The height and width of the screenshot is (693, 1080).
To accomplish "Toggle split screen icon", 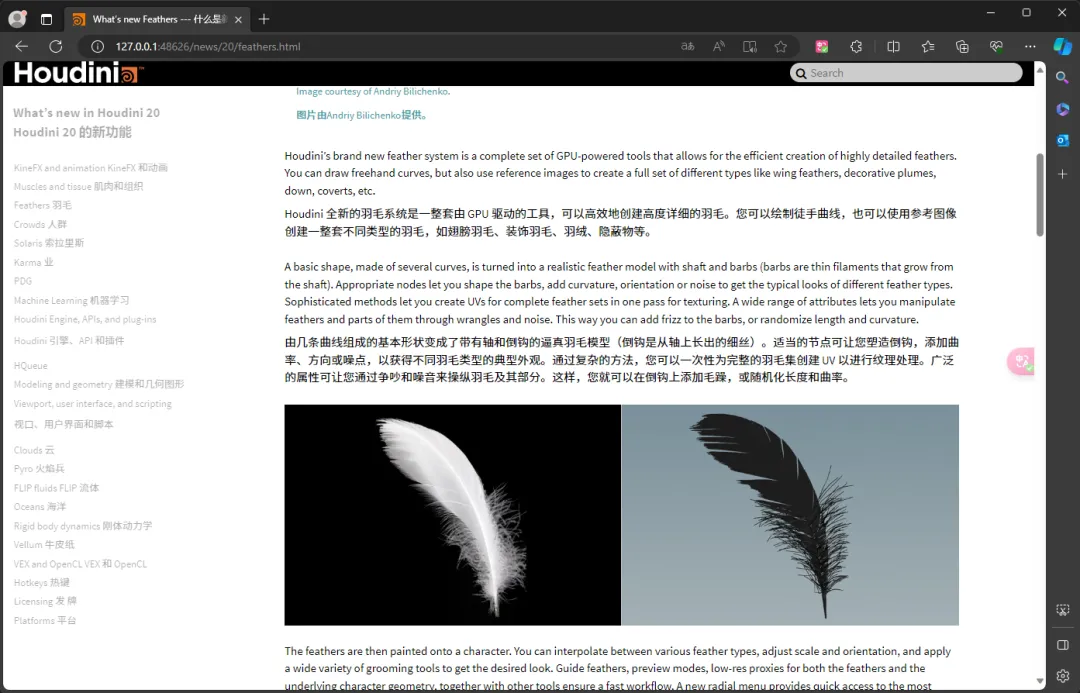I will pos(893,46).
